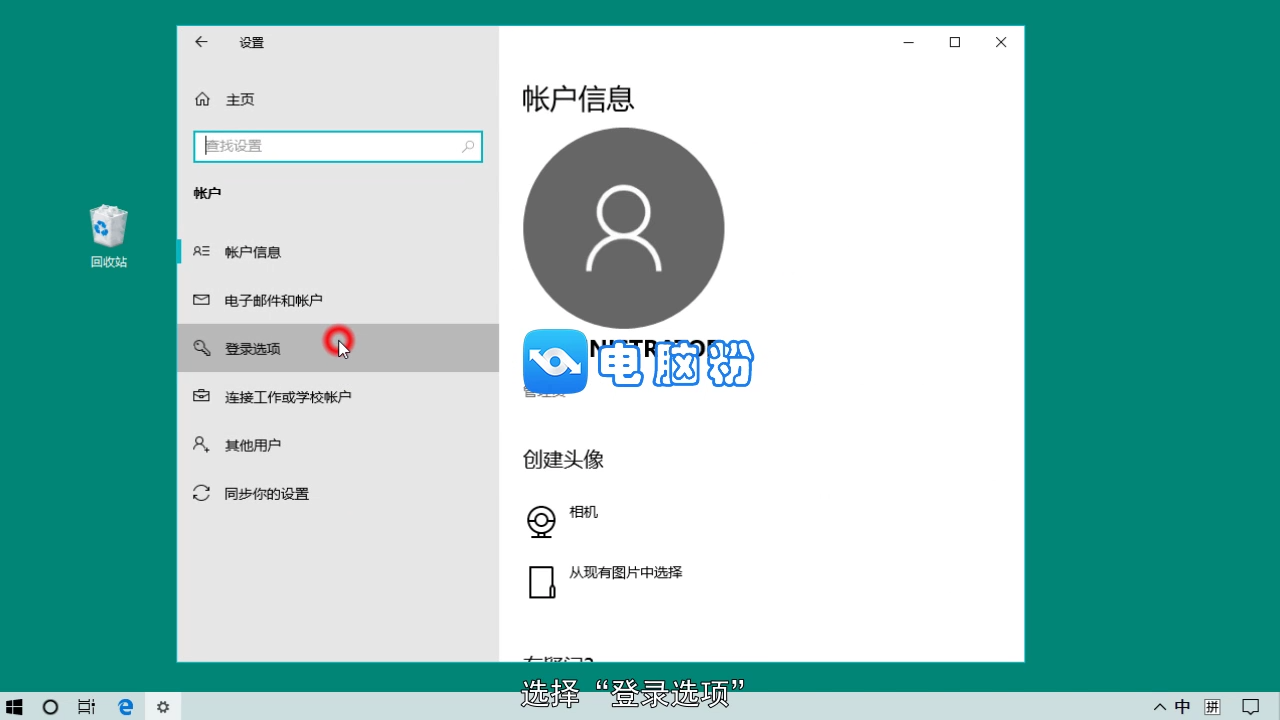Click the Settings gear on the taskbar
1280x720 pixels.
(x=163, y=707)
